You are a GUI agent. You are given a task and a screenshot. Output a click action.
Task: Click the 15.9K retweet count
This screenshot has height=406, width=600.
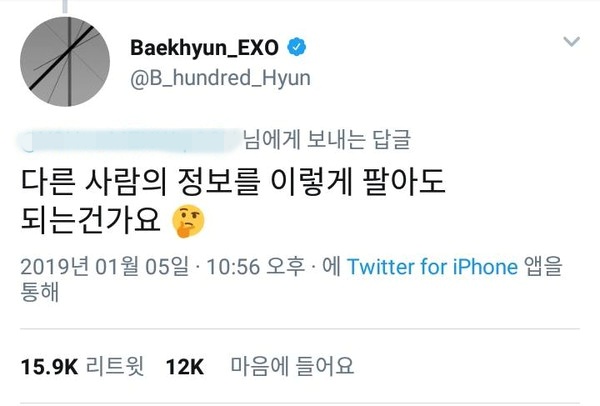tap(49, 366)
